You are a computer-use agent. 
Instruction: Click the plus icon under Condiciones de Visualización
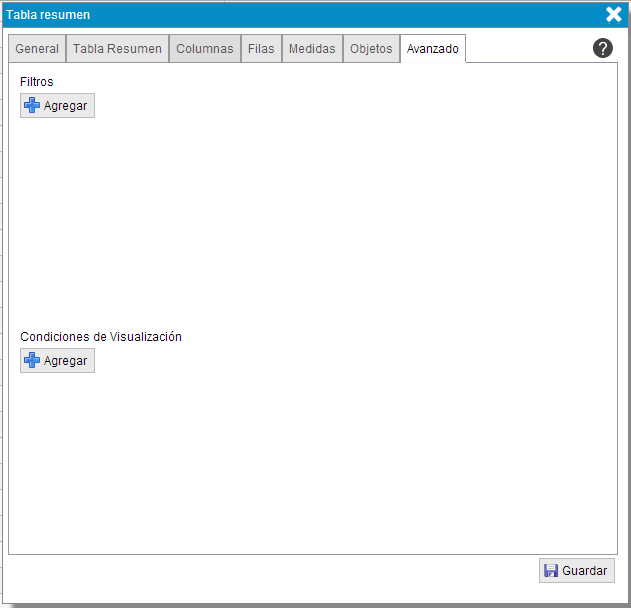click(x=32, y=361)
